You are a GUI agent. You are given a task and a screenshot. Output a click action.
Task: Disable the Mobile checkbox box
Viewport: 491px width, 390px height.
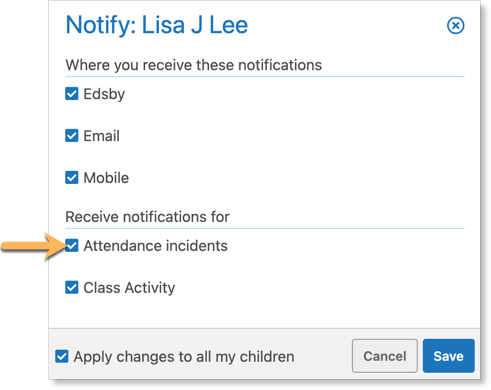(72, 178)
